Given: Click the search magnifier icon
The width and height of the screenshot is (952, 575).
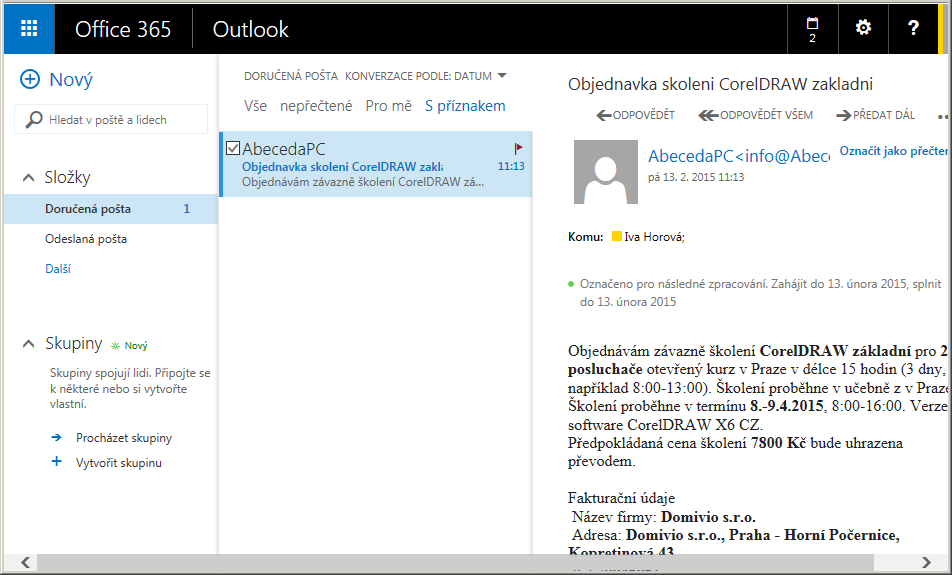Looking at the screenshot, I should coord(33,120).
